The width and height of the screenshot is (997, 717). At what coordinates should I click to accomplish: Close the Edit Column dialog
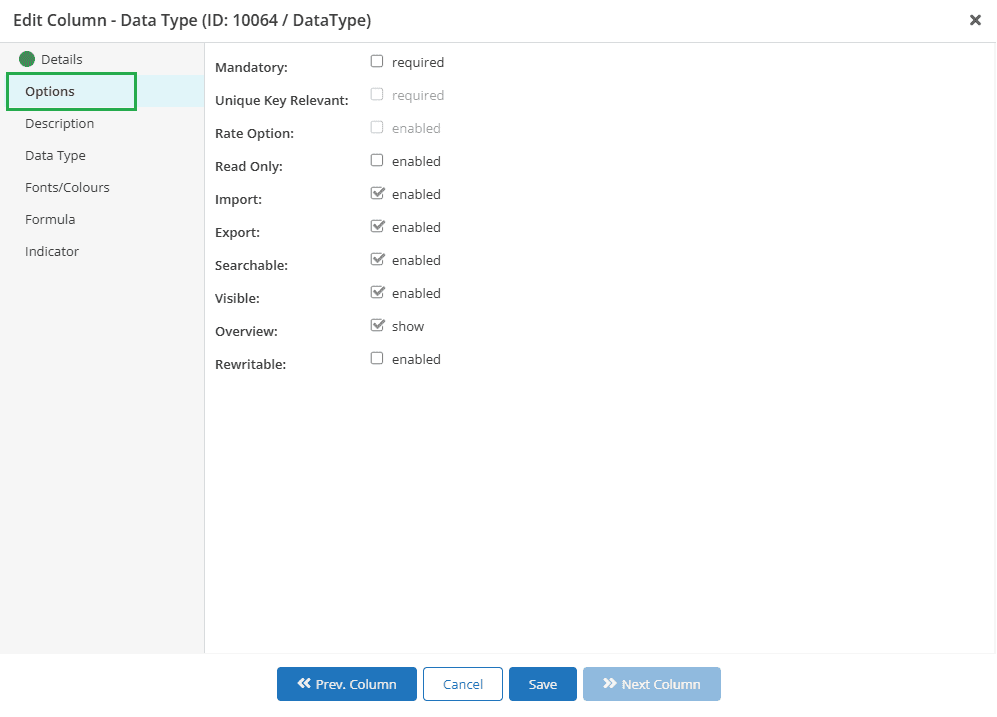point(975,20)
